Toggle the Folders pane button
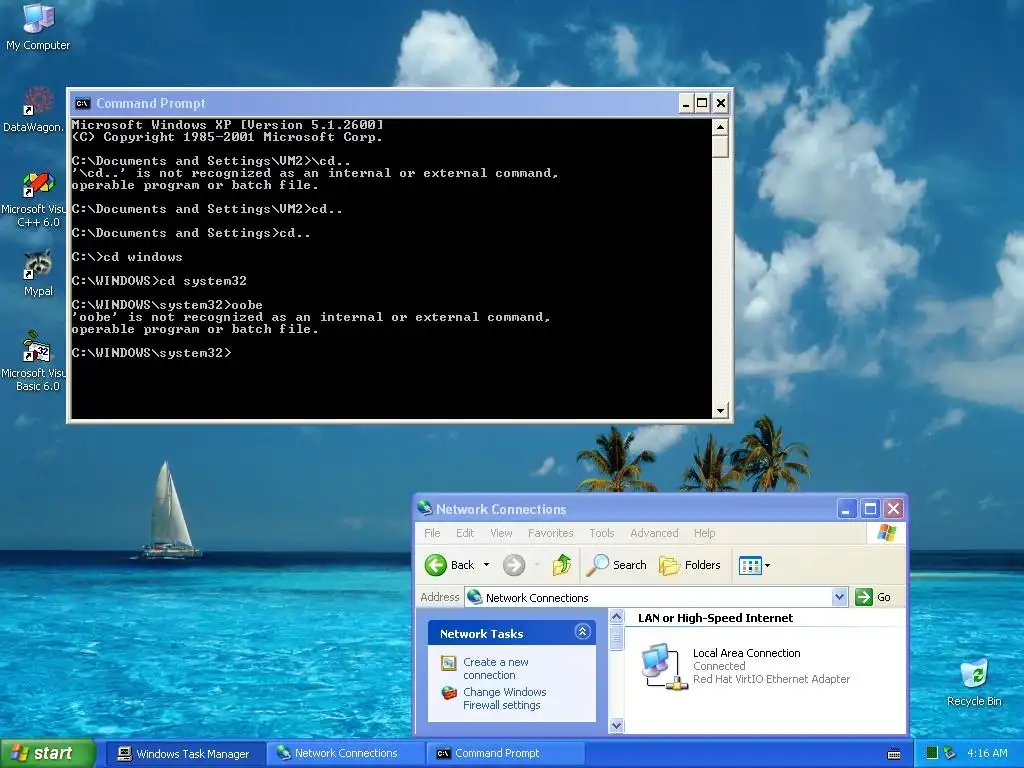The width and height of the screenshot is (1024, 768). click(x=690, y=565)
